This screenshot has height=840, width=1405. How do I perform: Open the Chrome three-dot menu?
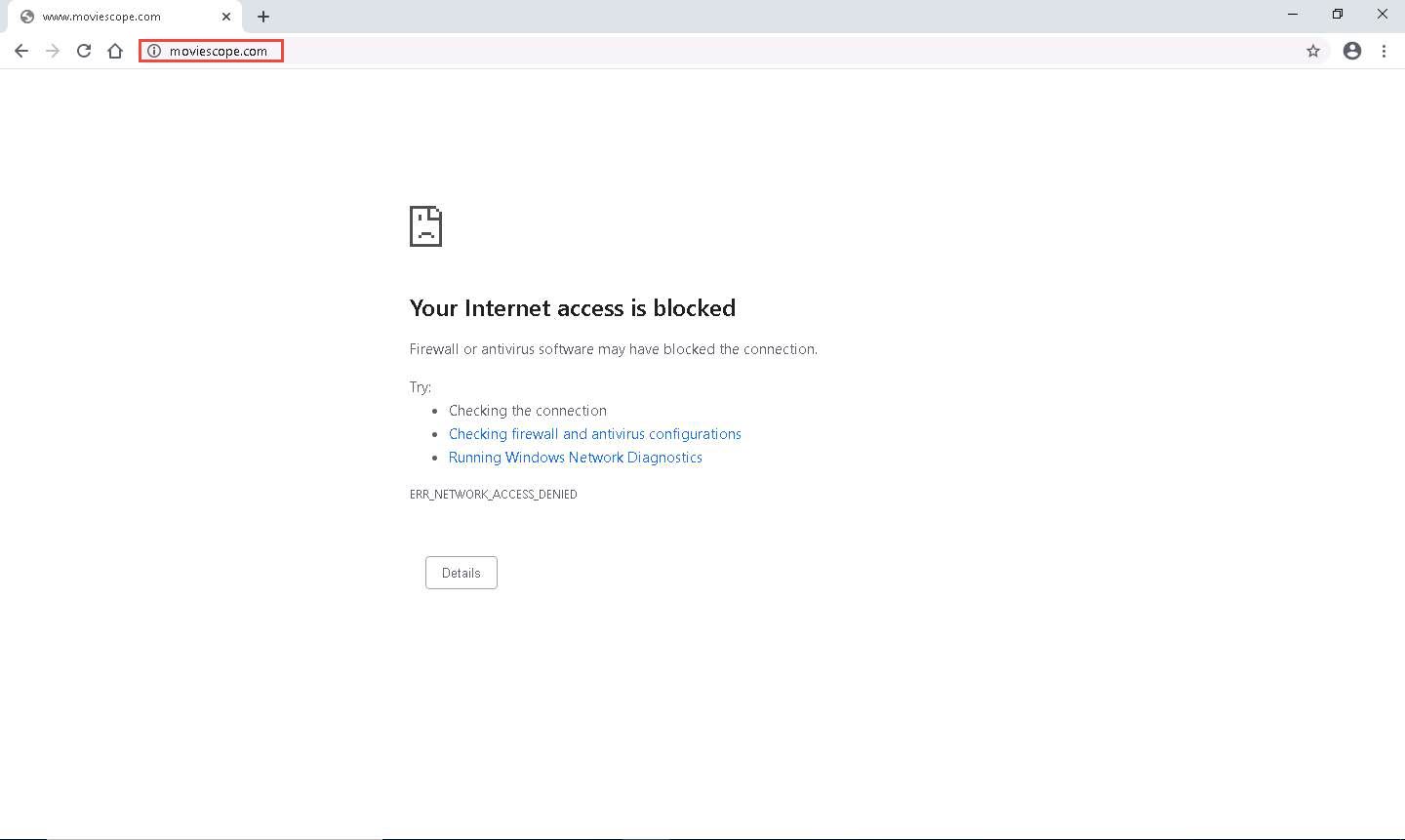pyautogui.click(x=1384, y=51)
